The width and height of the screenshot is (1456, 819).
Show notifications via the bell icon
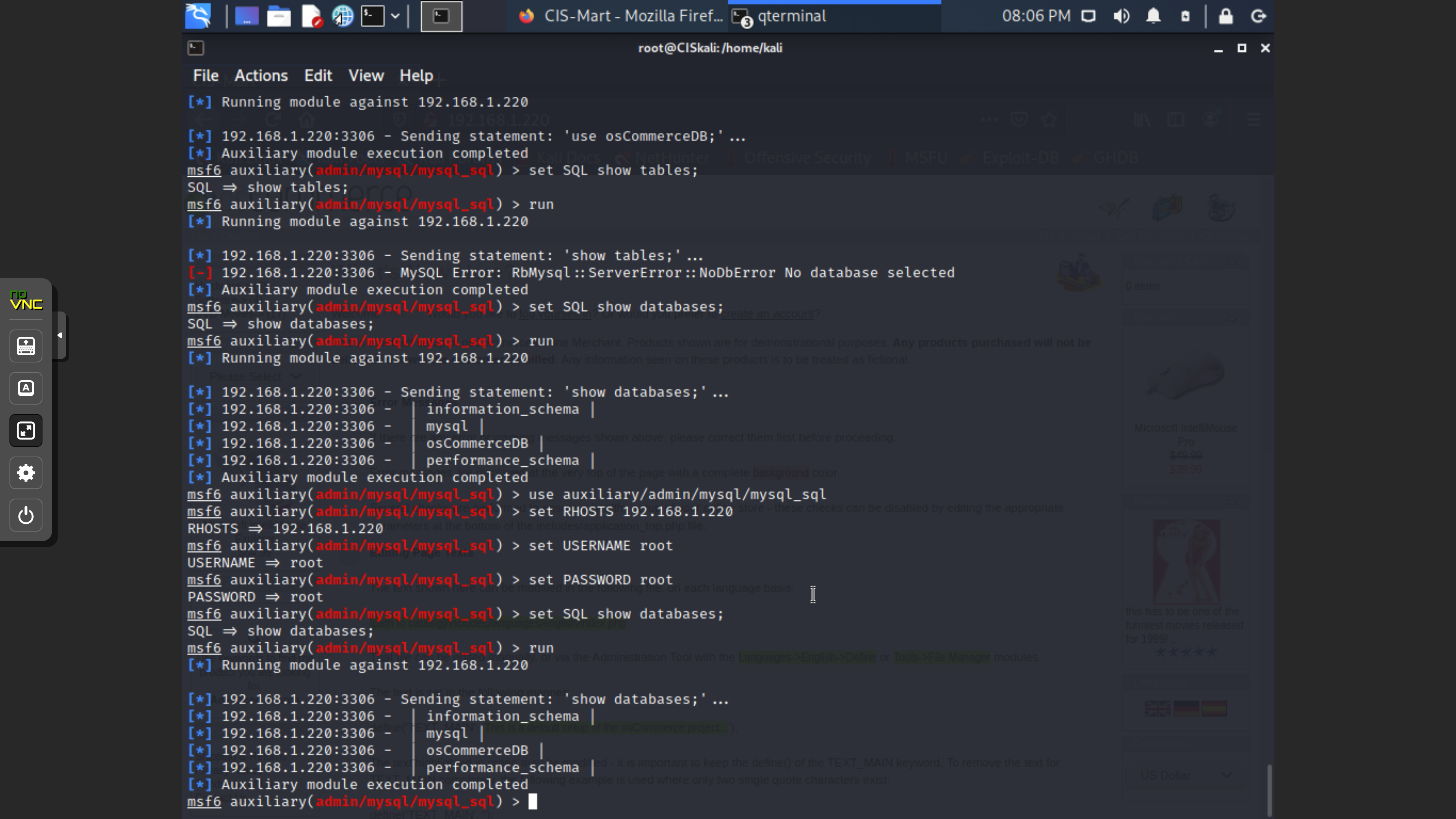1153,16
